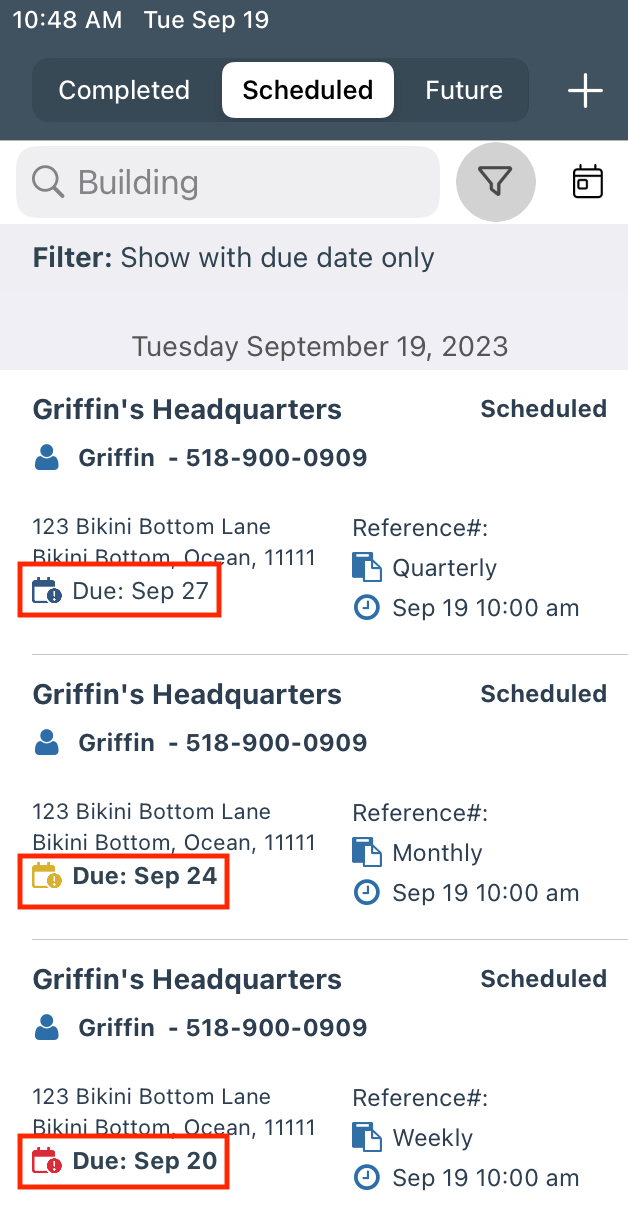Click the Monthly report document icon
The height and width of the screenshot is (1216, 628).
367,853
